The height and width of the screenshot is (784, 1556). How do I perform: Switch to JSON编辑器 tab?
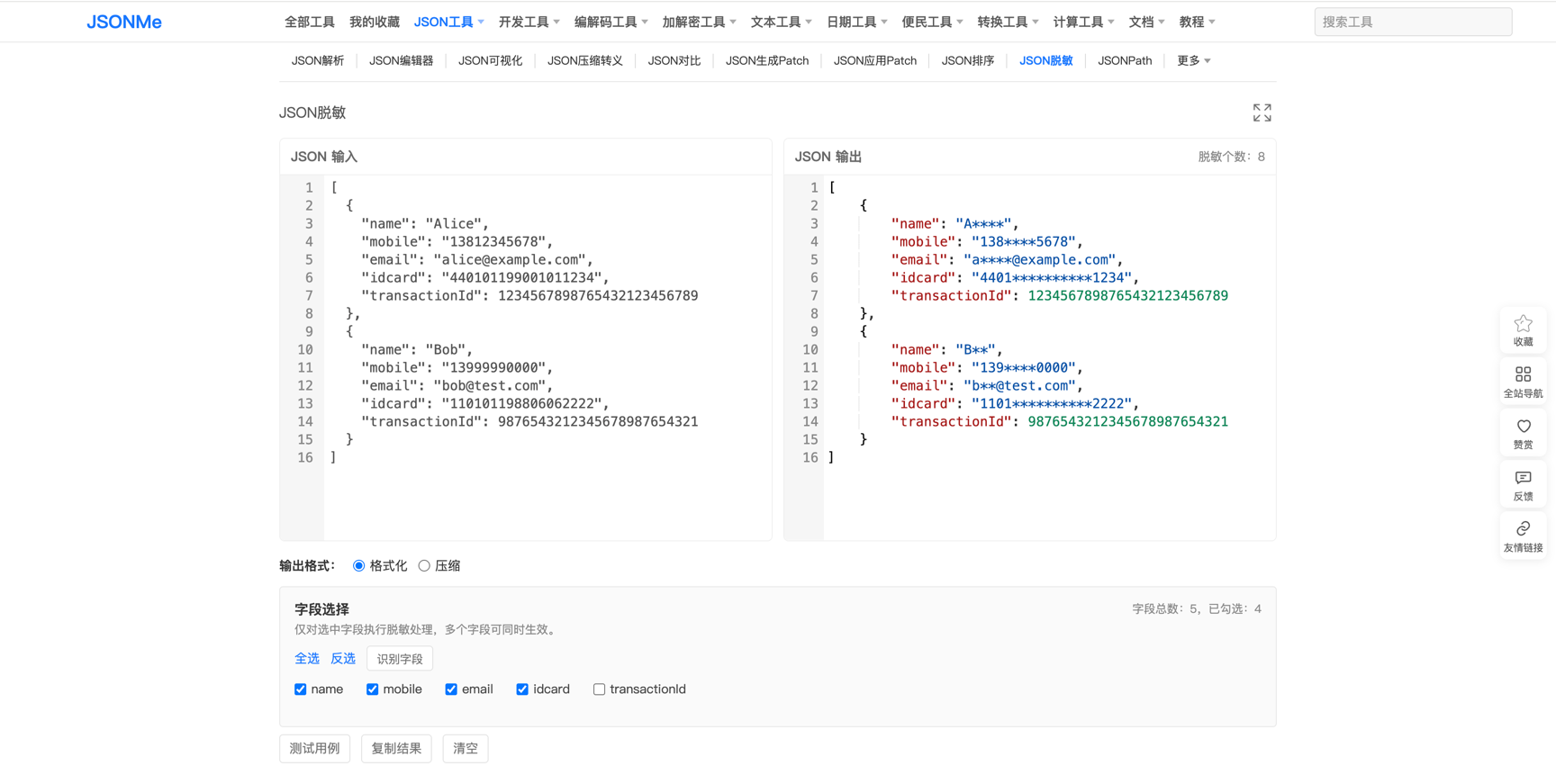tap(402, 61)
